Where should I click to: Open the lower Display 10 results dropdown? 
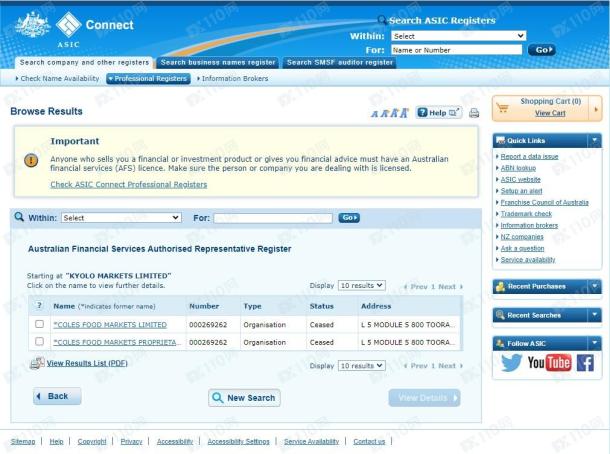point(362,366)
